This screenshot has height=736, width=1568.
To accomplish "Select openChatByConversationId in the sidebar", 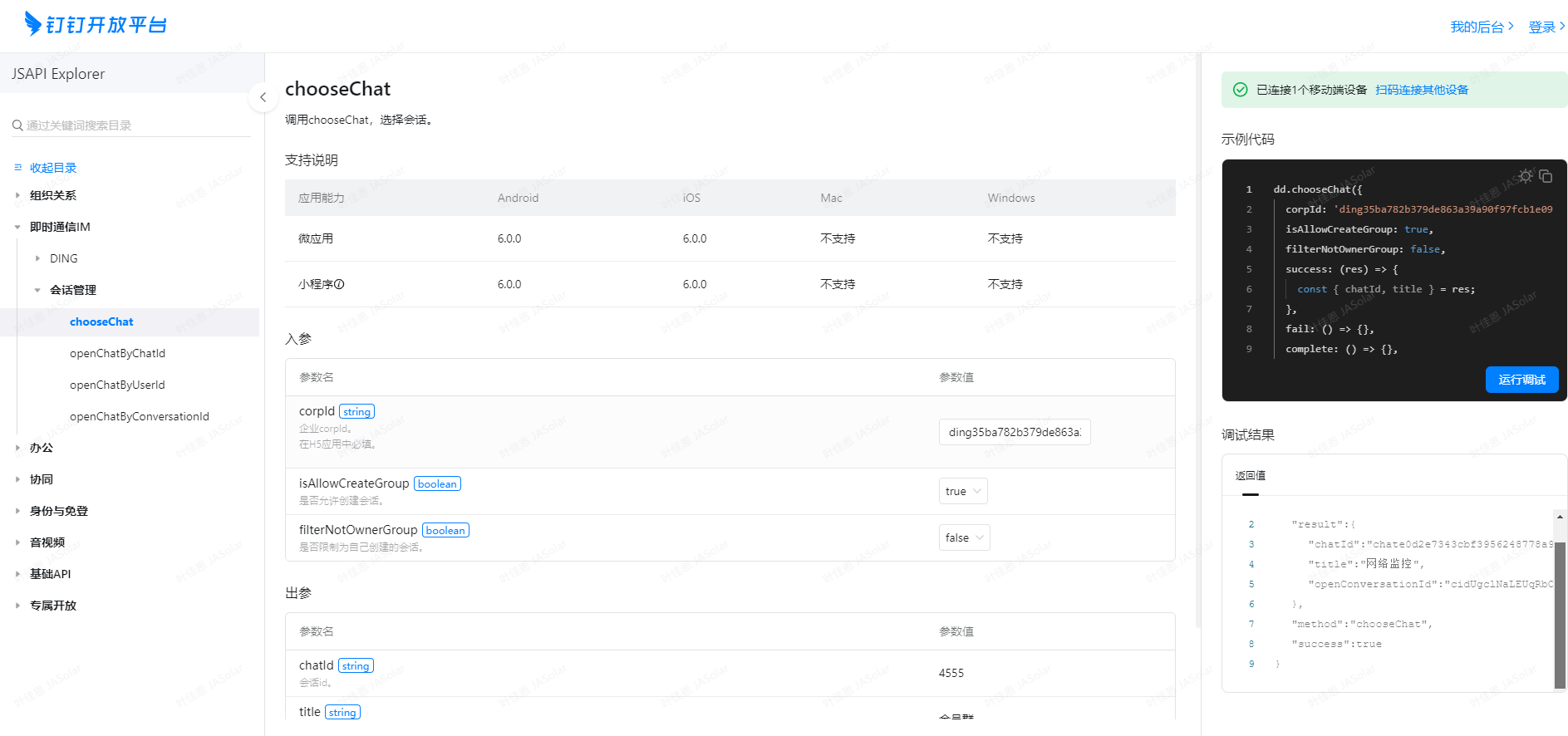I will click(x=139, y=416).
